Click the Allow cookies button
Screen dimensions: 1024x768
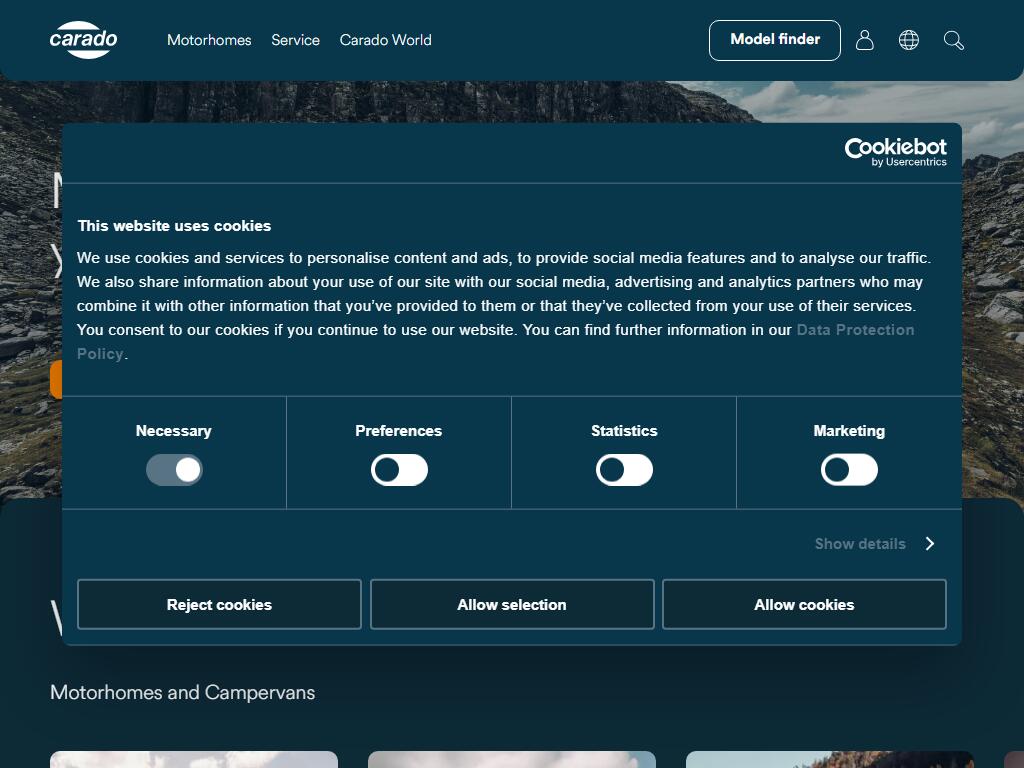click(x=804, y=605)
